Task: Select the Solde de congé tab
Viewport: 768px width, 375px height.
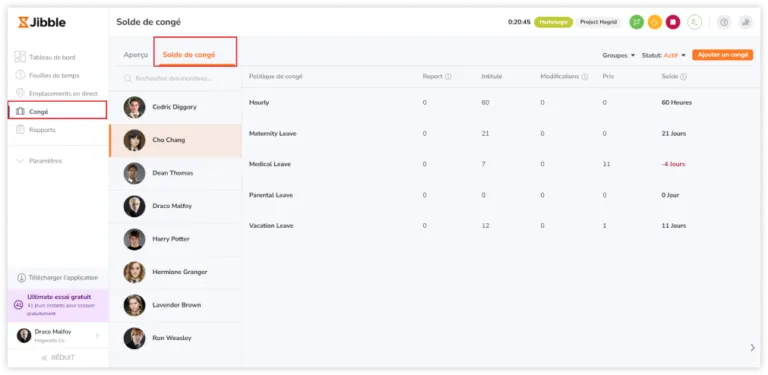Action: point(189,55)
